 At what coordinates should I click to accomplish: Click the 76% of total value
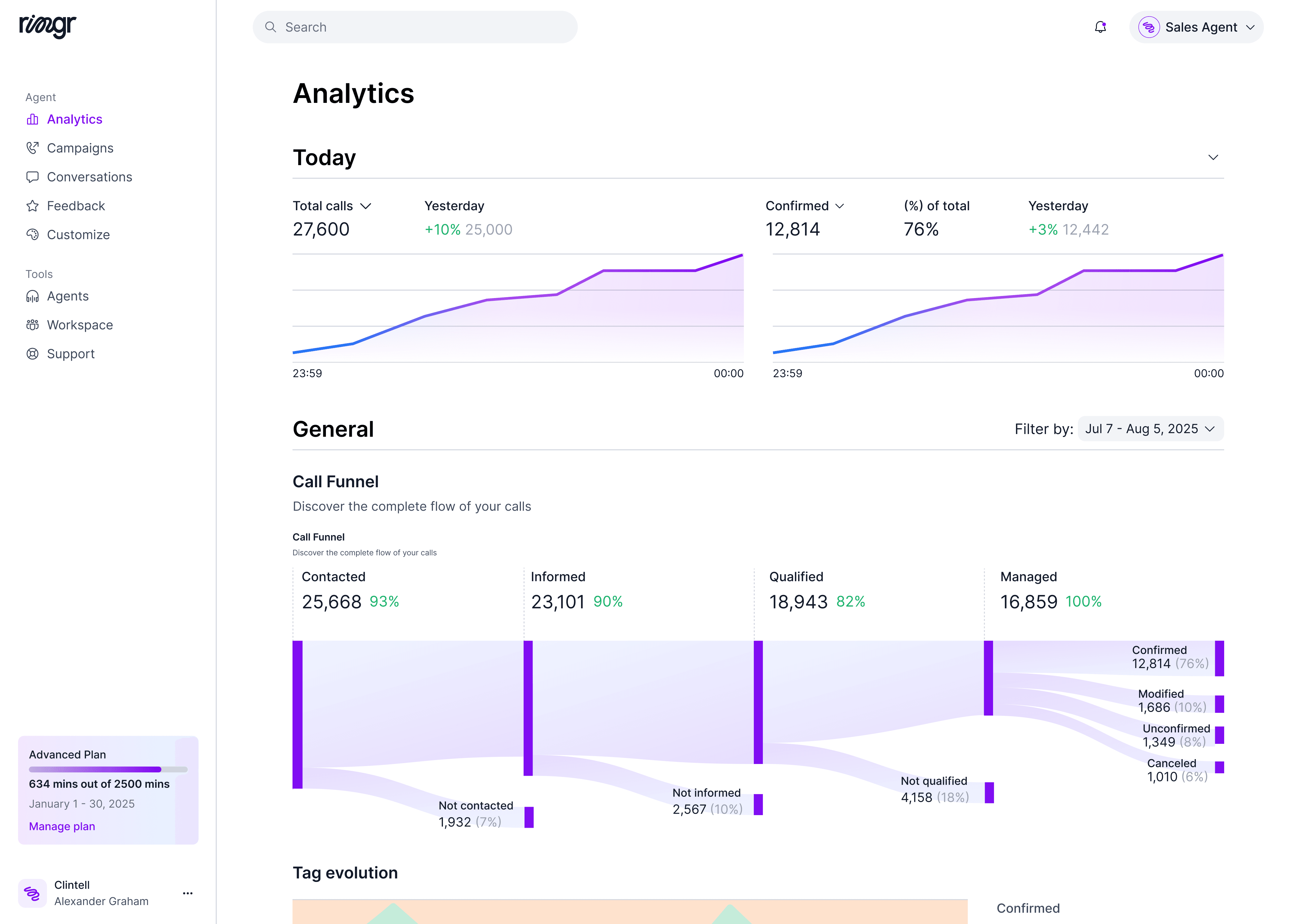tap(921, 229)
